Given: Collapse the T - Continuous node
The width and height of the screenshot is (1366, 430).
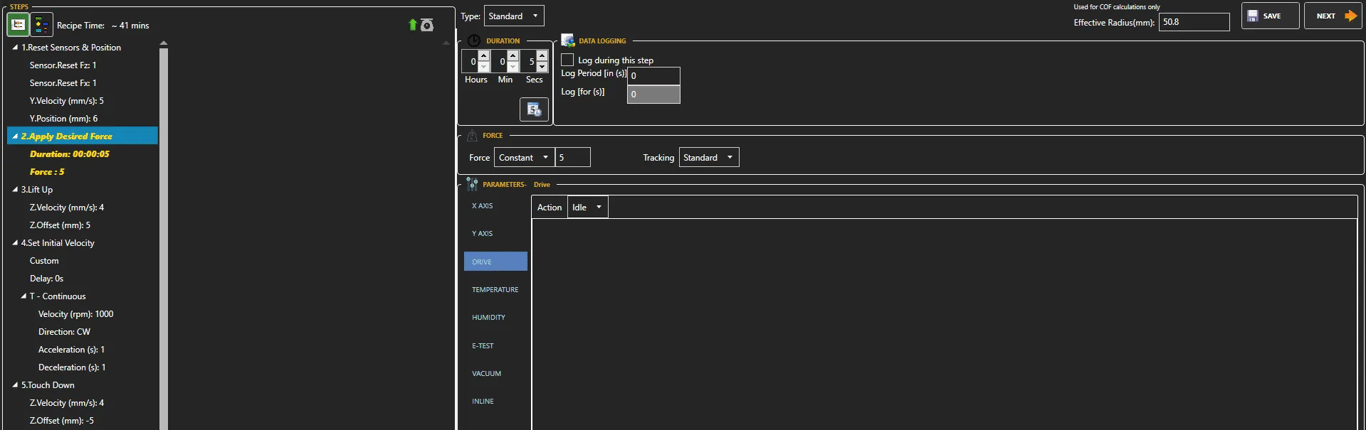Looking at the screenshot, I should click(24, 296).
